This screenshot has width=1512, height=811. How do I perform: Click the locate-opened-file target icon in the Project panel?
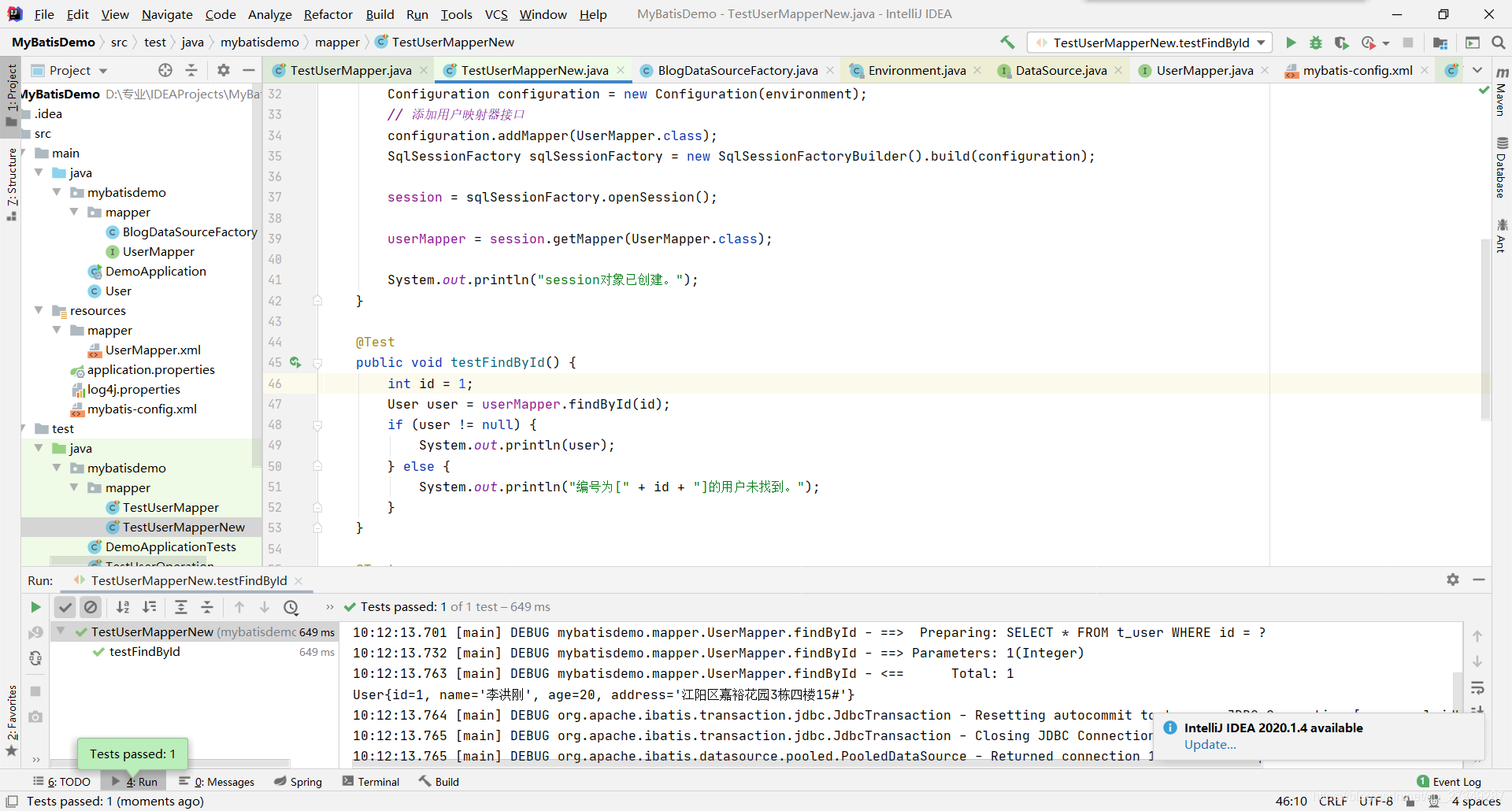coord(165,70)
